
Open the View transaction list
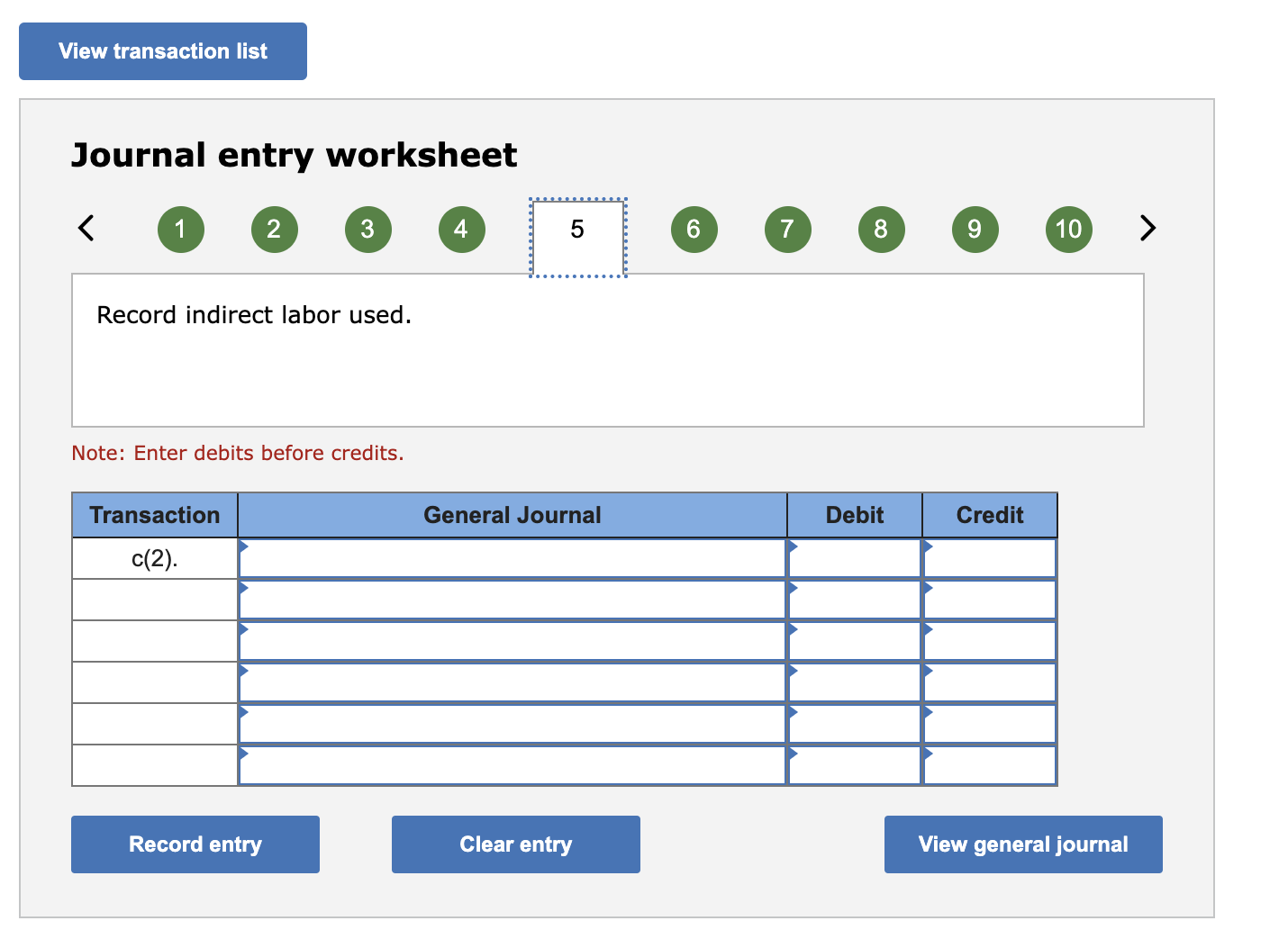[162, 51]
